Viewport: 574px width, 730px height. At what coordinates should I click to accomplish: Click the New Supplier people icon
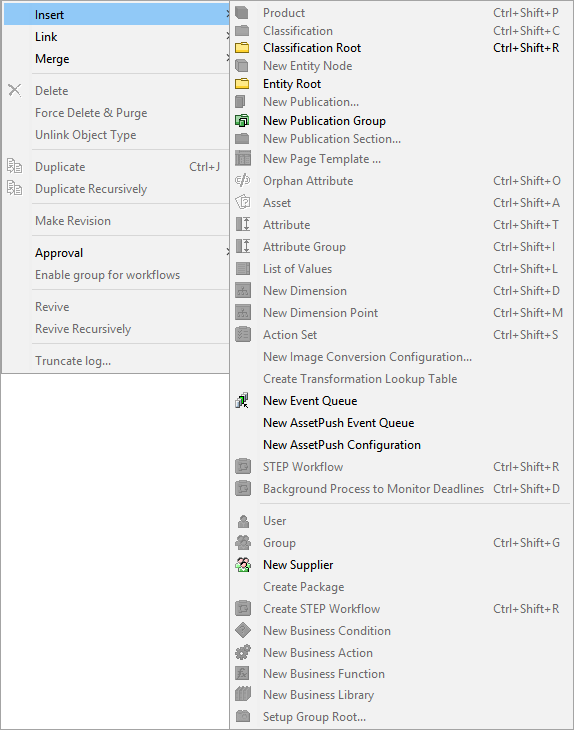[x=243, y=565]
